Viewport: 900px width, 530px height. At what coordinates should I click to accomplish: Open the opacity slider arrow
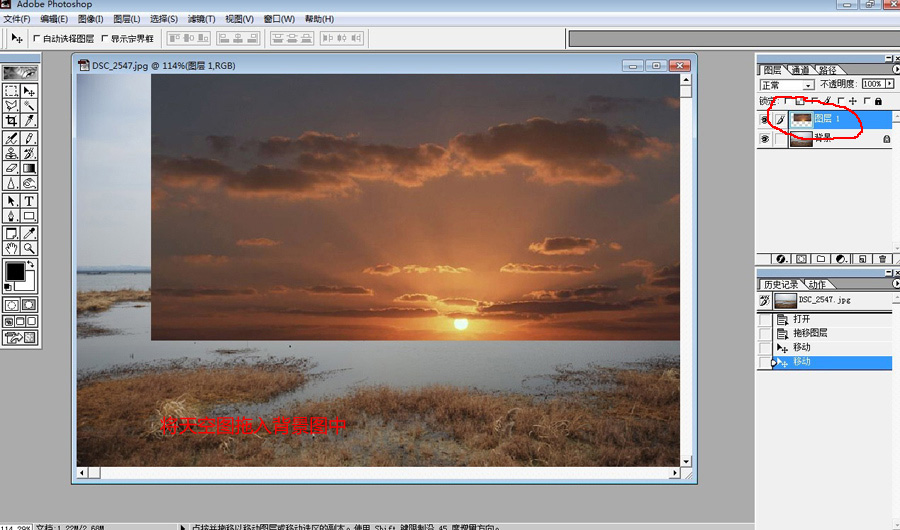pos(890,84)
